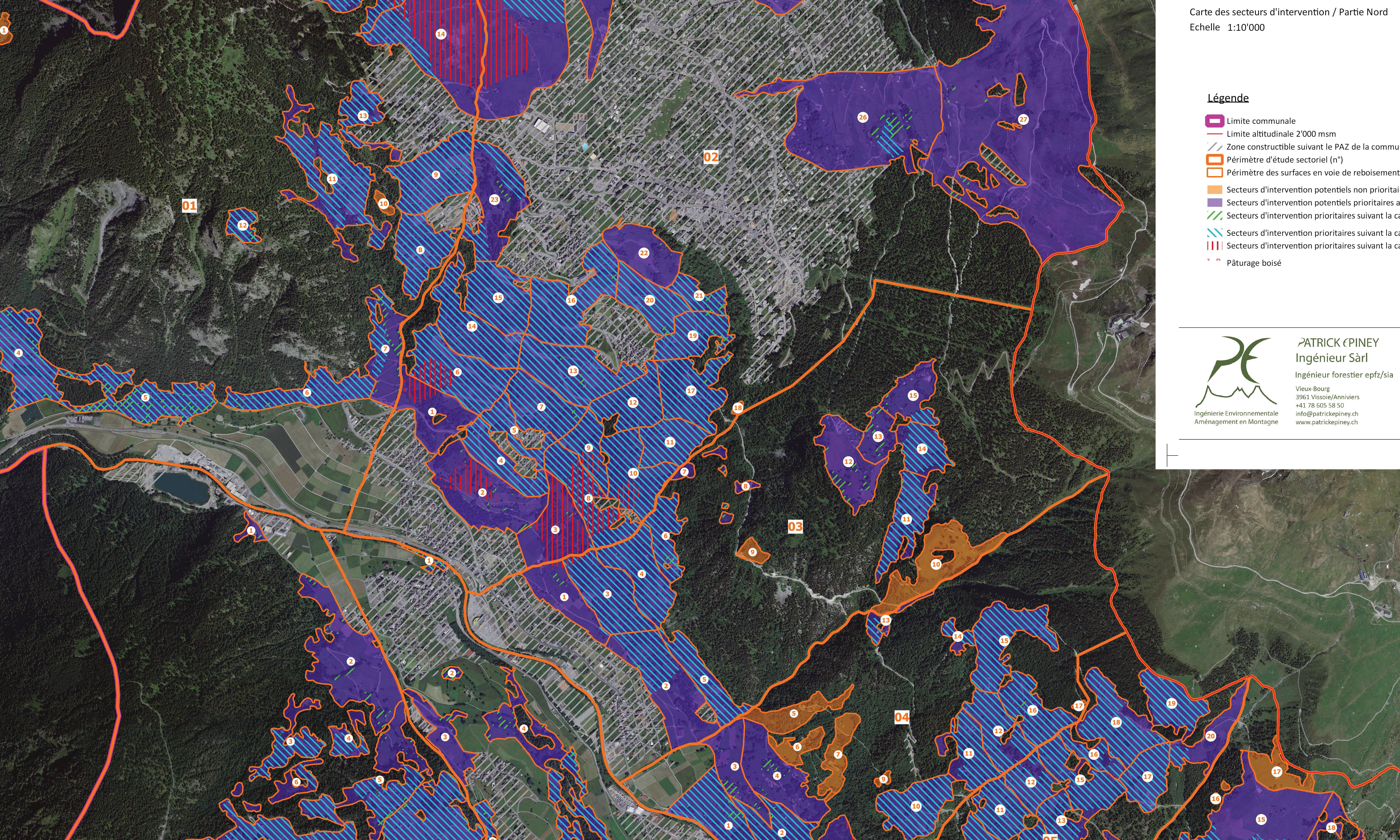Viewport: 1400px width, 840px height.
Task: Click the title 'Carte des secteurs d'intervention / Partie Nord'
Action: 1289,12
